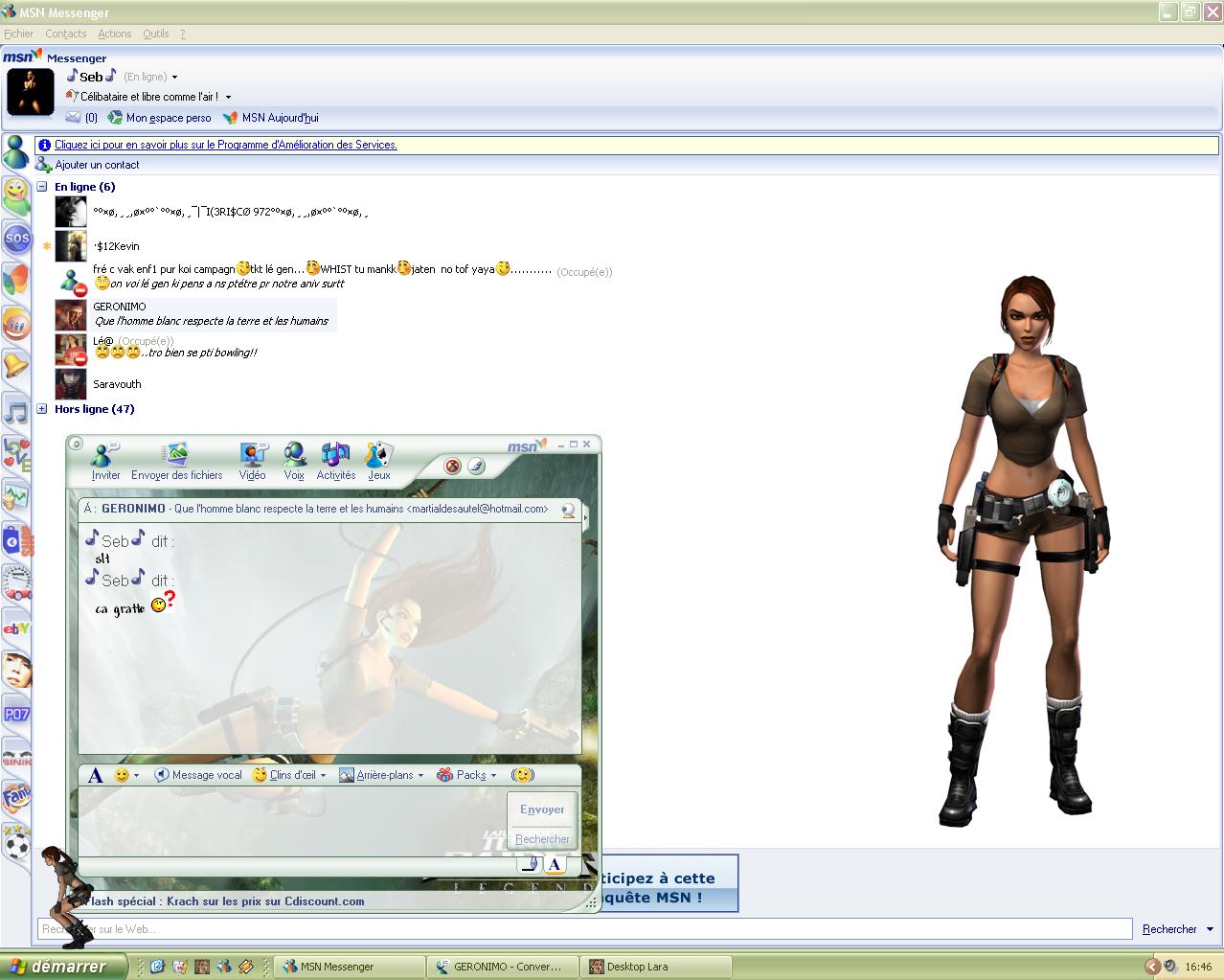This screenshot has width=1224, height=980.
Task: Open the eBay tab in the sidebar
Action: pyautogui.click(x=16, y=628)
